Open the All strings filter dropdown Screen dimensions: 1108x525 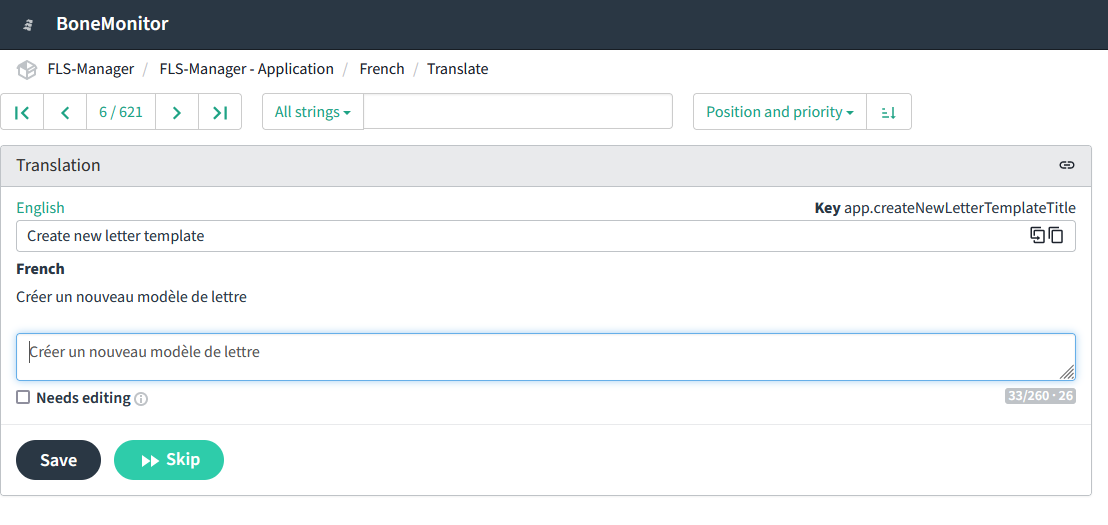click(x=313, y=112)
